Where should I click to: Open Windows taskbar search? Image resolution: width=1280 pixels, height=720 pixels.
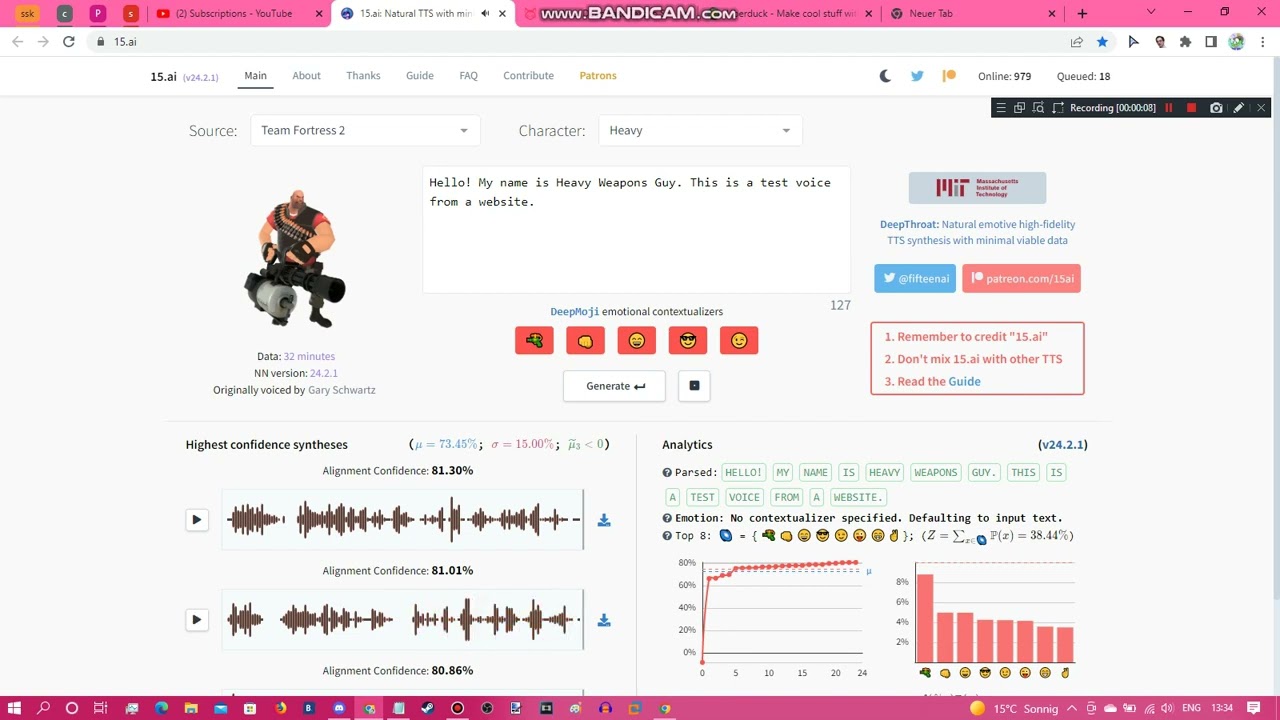[43, 709]
